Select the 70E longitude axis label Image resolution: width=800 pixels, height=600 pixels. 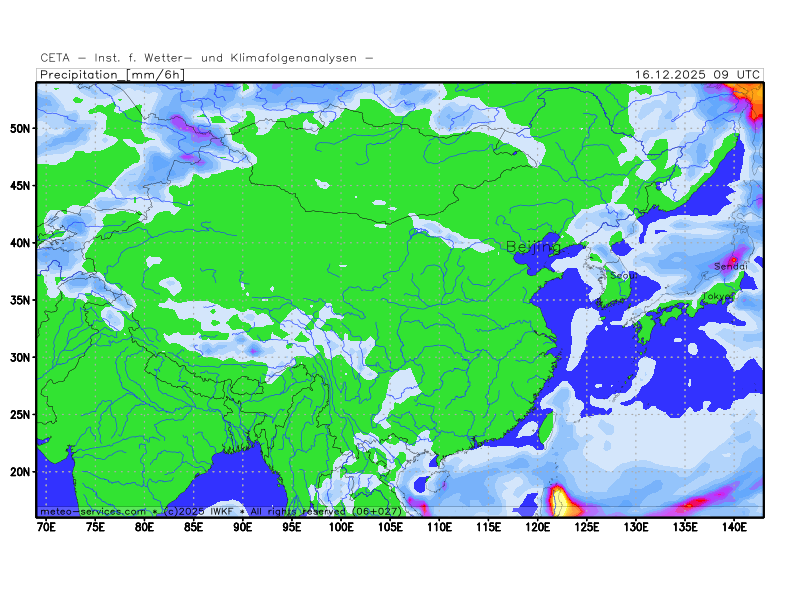click(46, 526)
